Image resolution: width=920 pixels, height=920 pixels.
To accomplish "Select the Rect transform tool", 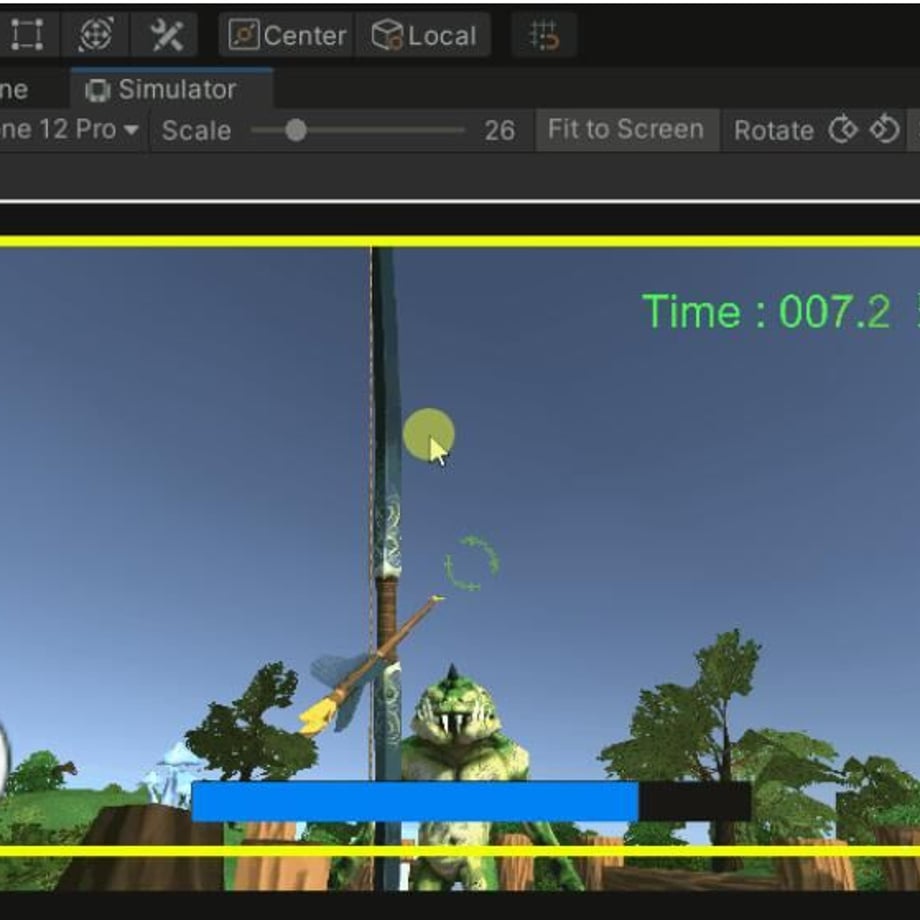I will click(26, 35).
